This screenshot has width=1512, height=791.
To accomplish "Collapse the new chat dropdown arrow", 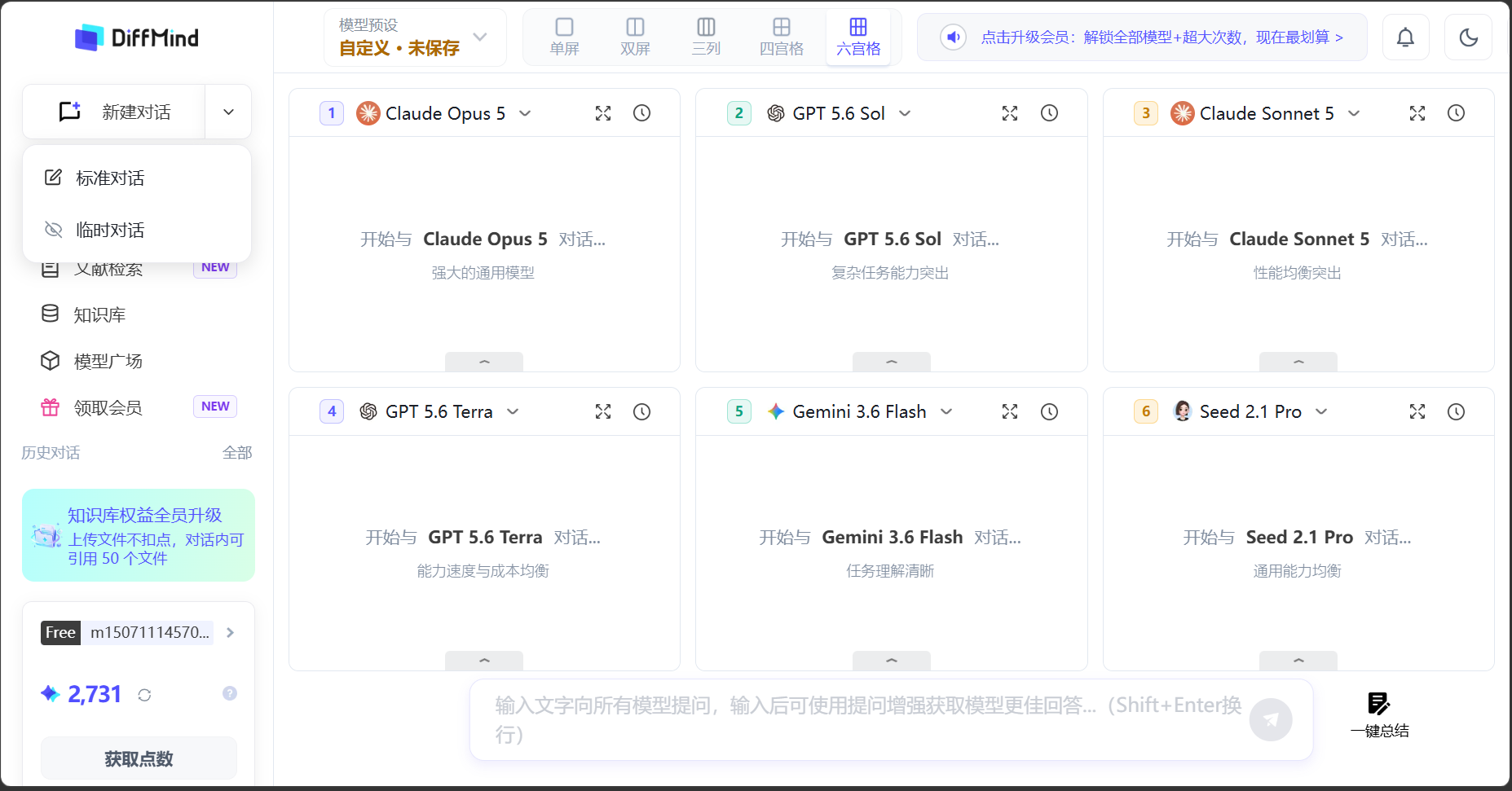I will (x=229, y=112).
